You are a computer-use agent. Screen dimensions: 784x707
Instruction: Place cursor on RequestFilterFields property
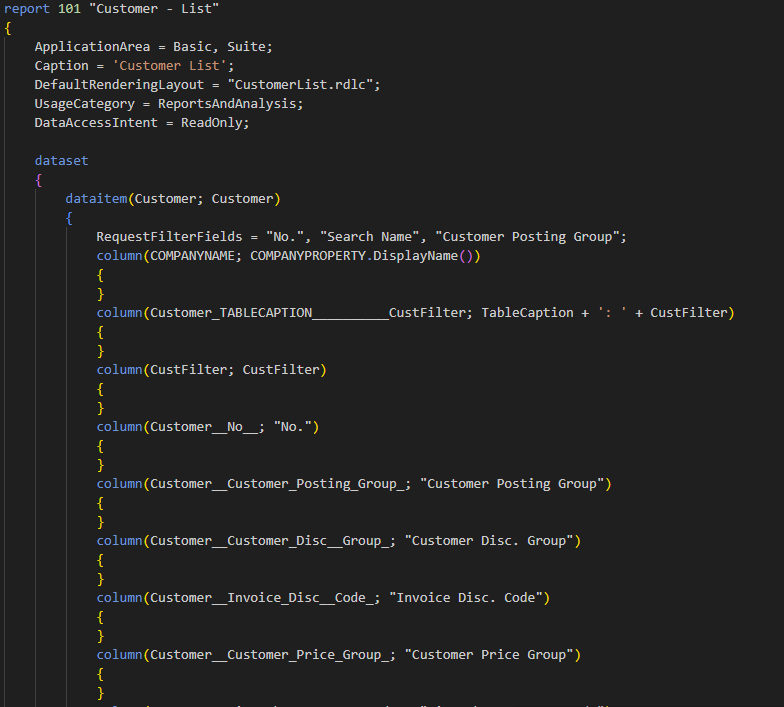tap(169, 237)
